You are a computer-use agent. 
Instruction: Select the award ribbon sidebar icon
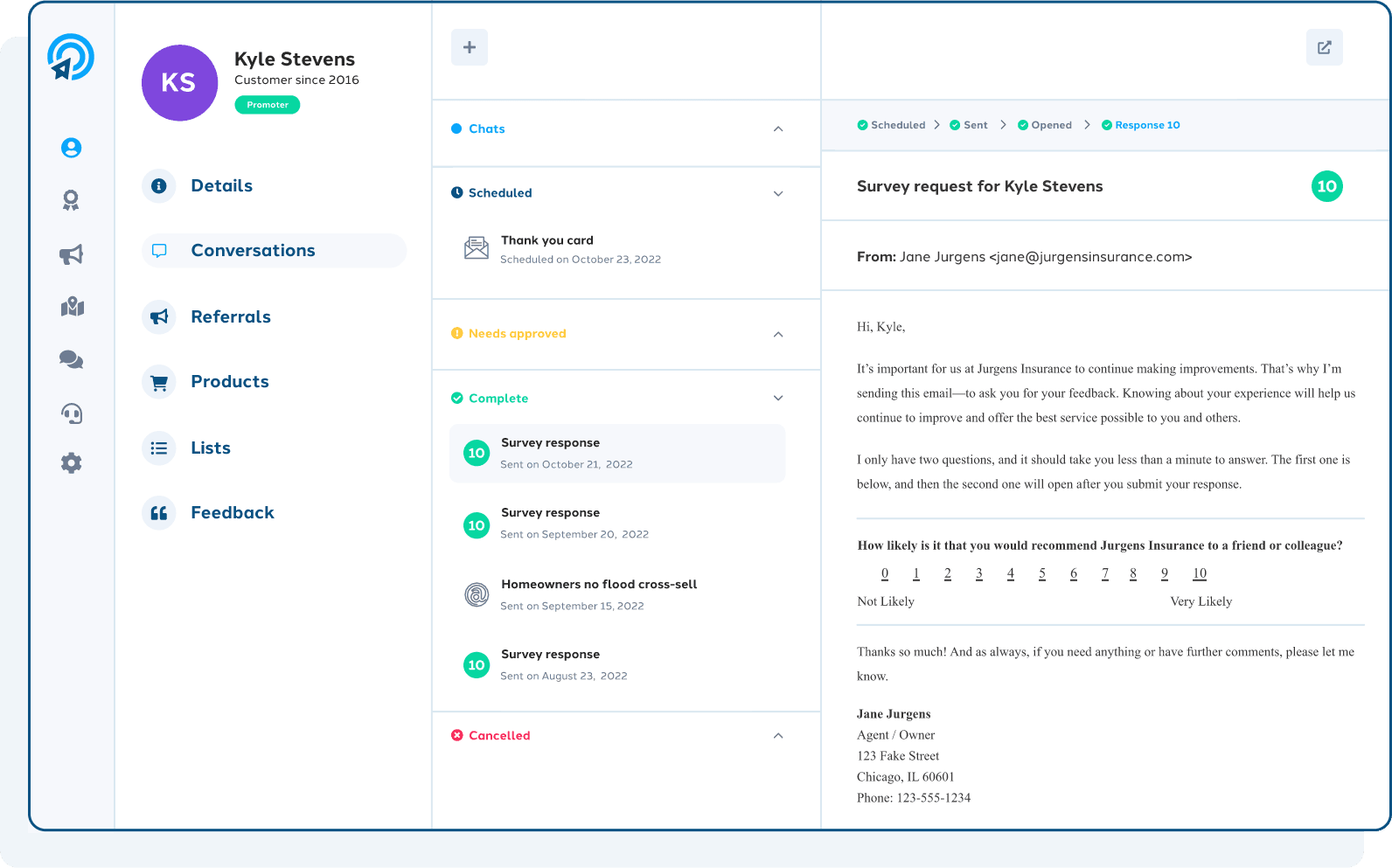71,201
